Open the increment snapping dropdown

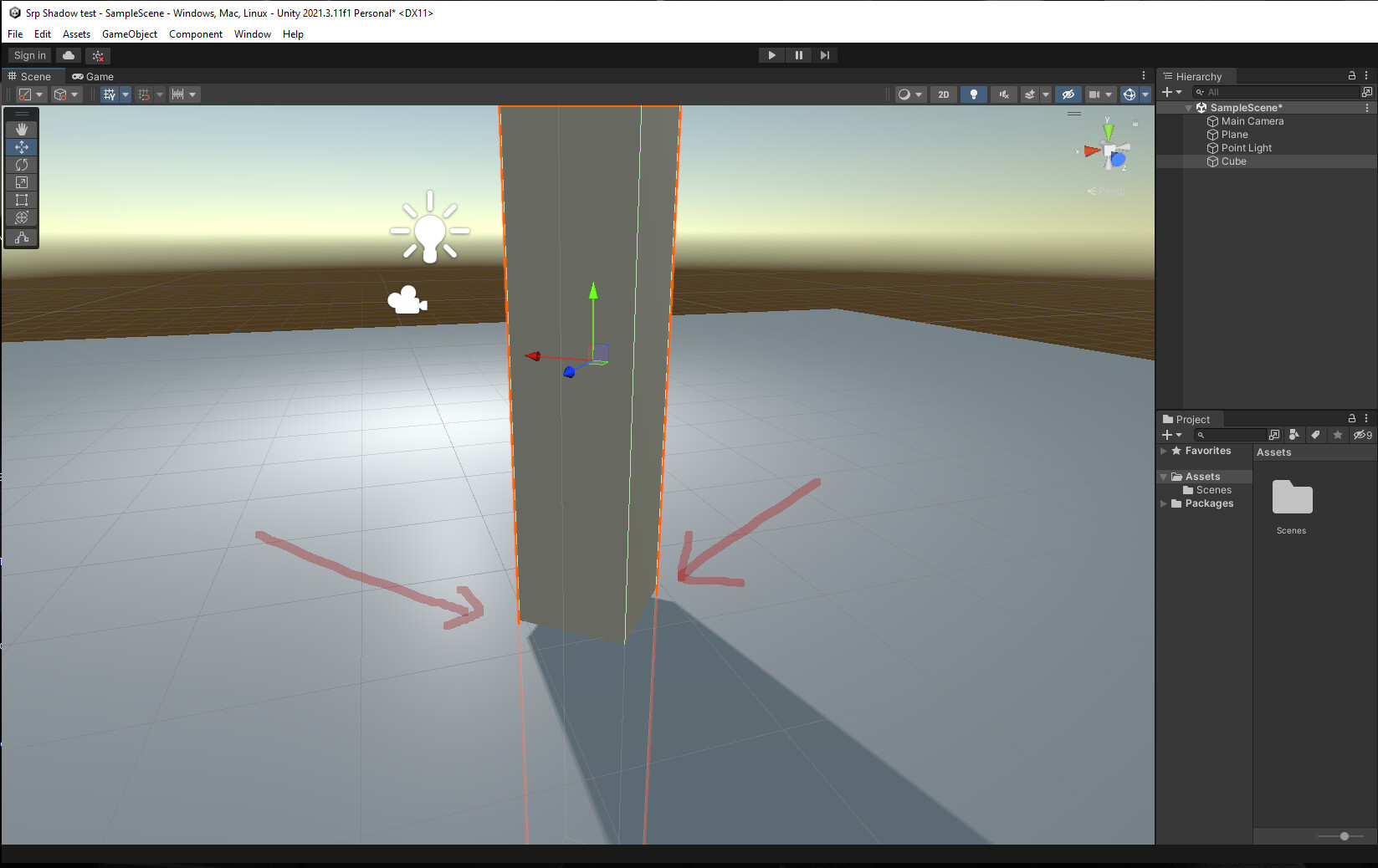point(184,94)
